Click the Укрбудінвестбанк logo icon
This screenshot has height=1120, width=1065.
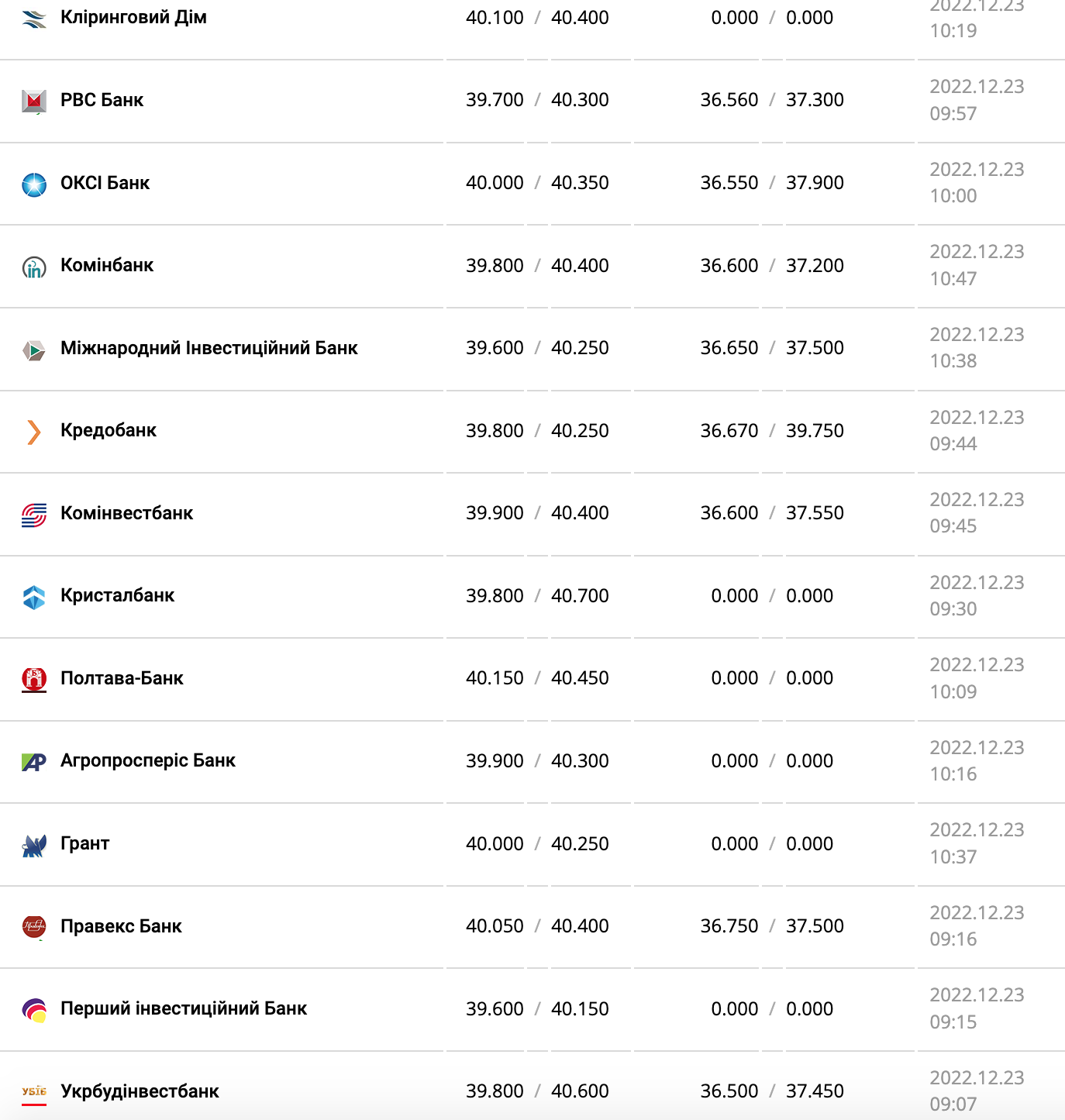click(34, 1092)
